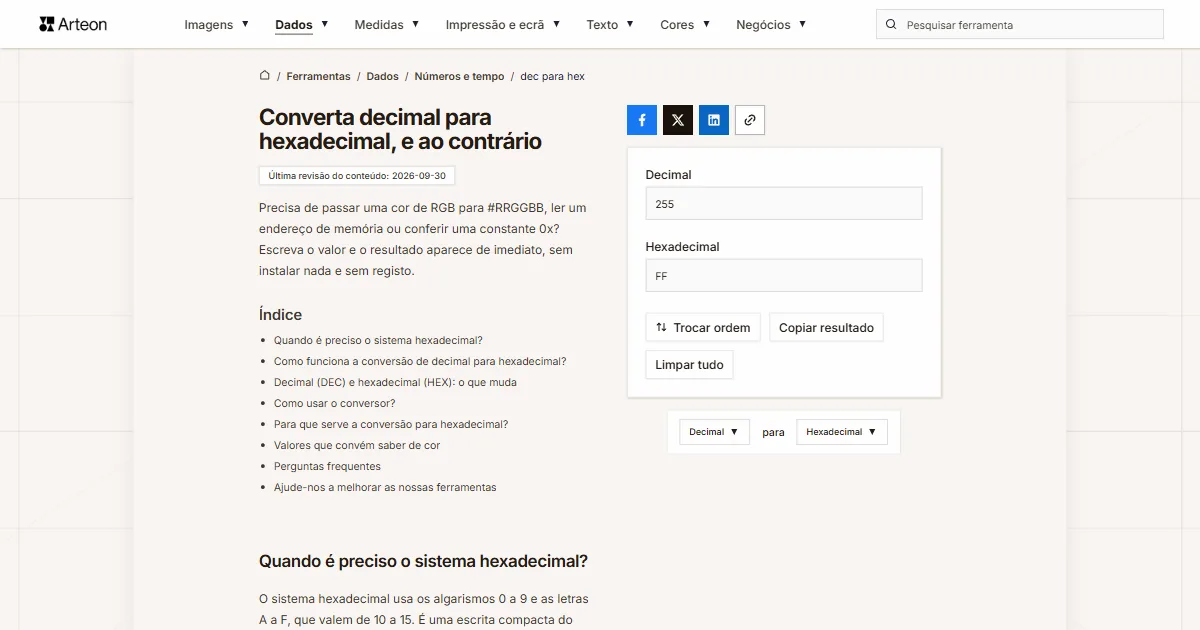This screenshot has width=1200, height=630.
Task: Open the target base Hexadecimal dropdown
Action: 842,432
